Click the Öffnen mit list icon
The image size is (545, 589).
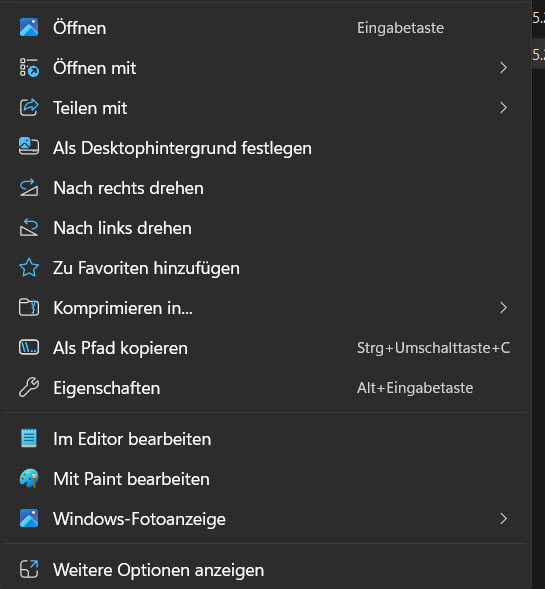coord(29,68)
